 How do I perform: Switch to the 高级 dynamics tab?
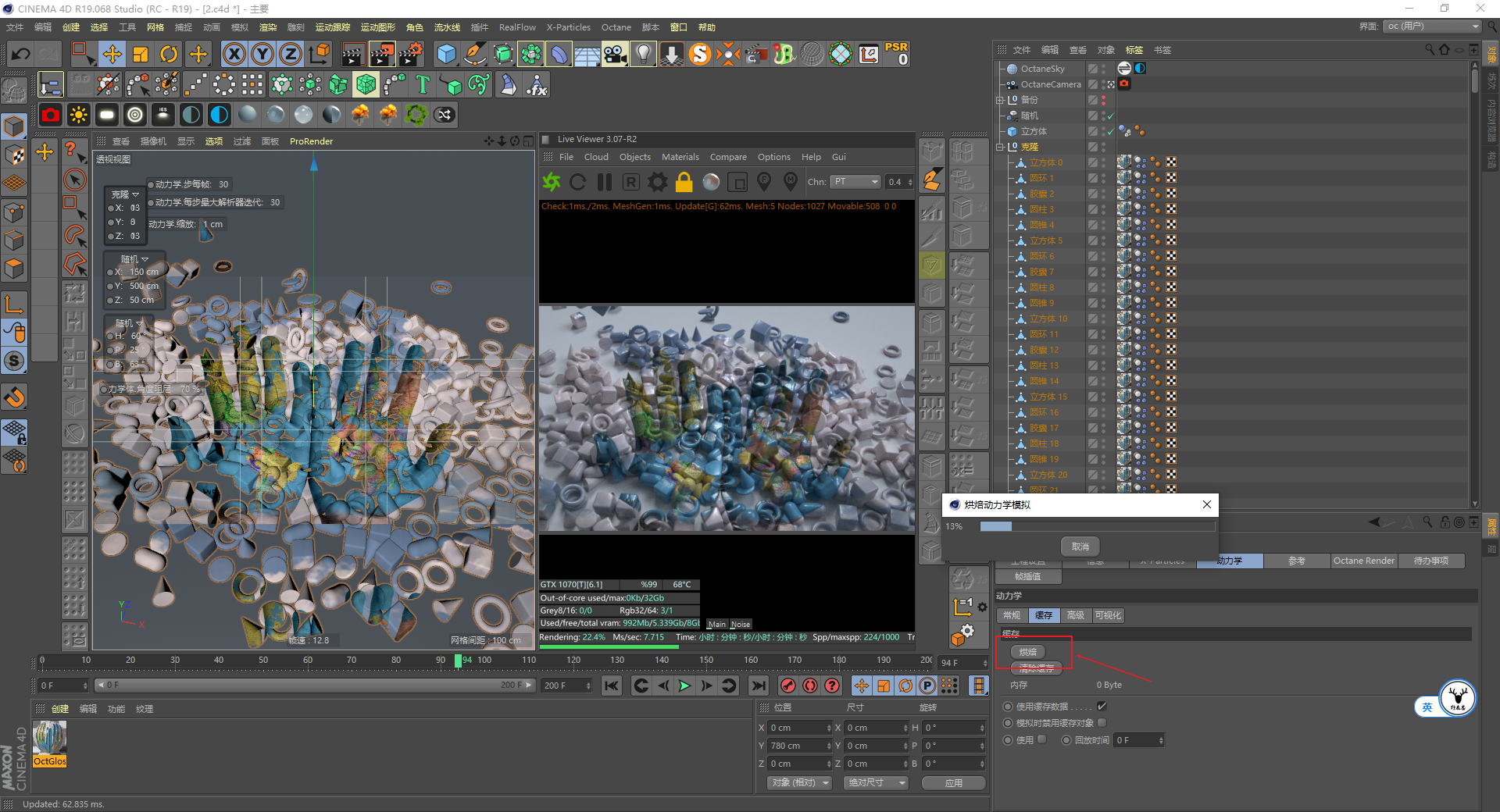click(x=1075, y=615)
